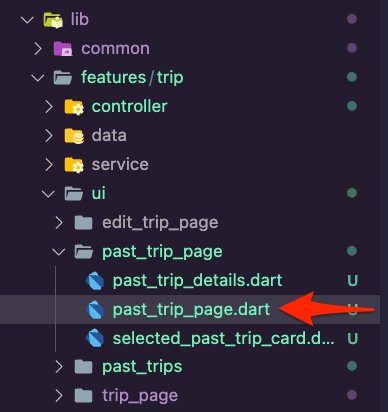This screenshot has width=388, height=412.
Task: Select the past_trip_page folder label
Action: [162, 252]
